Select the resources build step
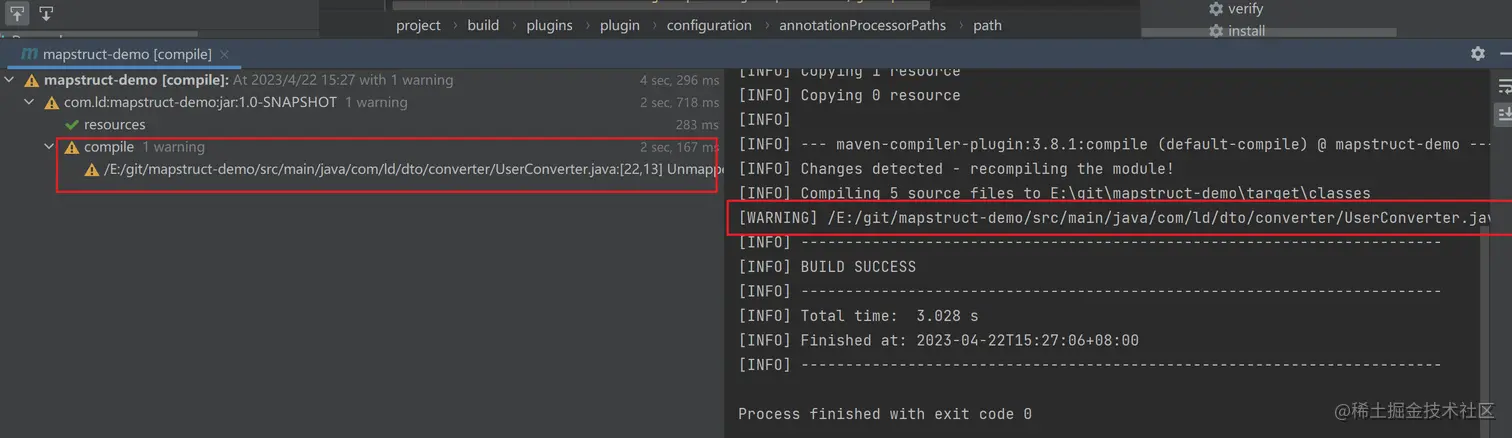Screen dimensions: 1512x438 tap(114, 125)
